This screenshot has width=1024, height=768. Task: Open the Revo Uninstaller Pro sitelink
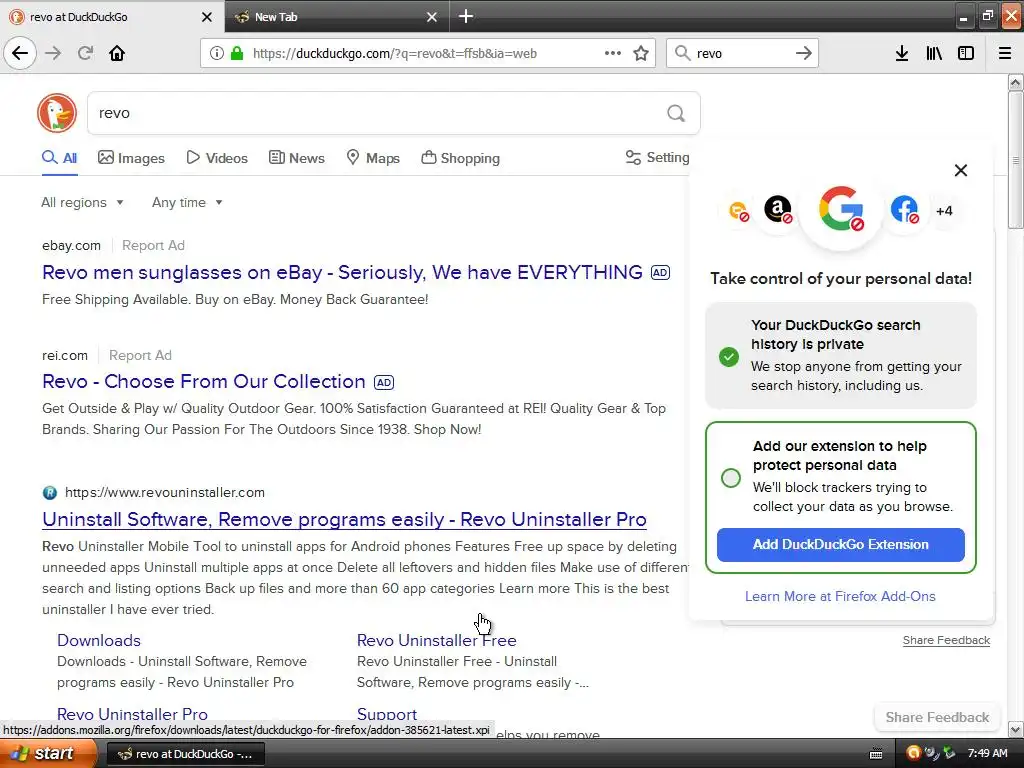coord(132,714)
